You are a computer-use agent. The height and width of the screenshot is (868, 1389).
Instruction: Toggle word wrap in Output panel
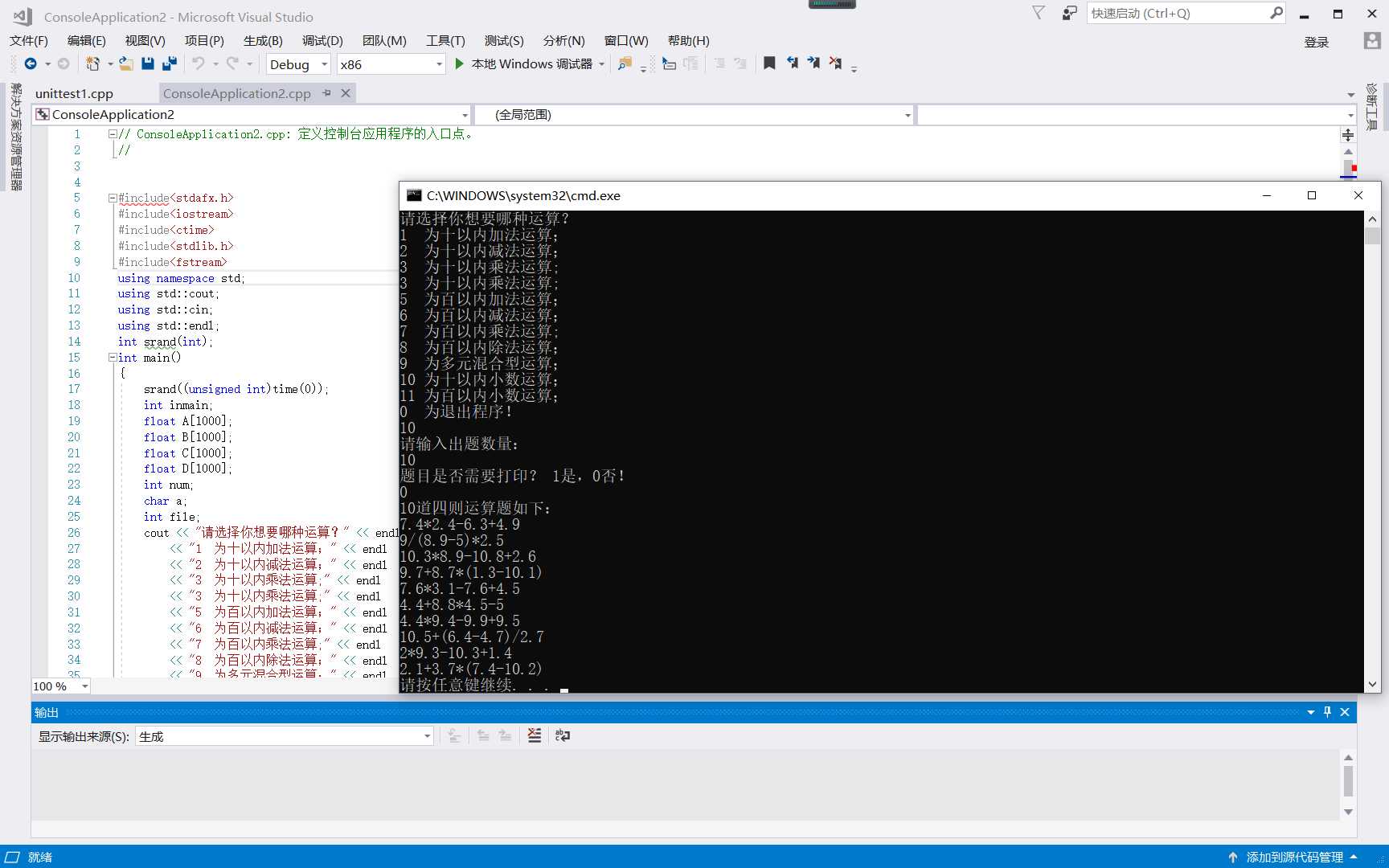coord(563,735)
